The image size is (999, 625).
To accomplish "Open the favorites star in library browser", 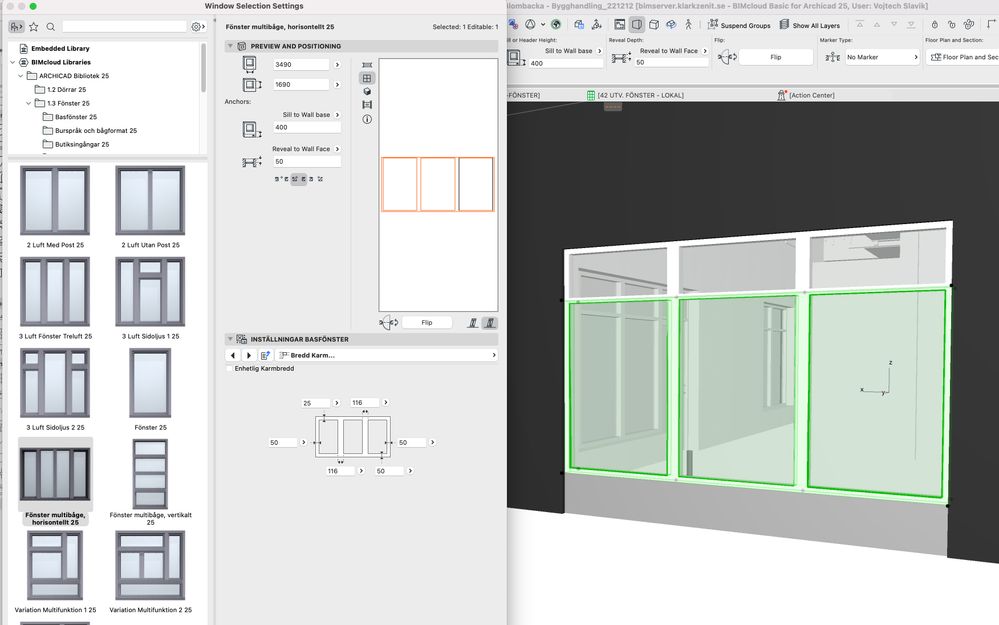I will pos(34,26).
